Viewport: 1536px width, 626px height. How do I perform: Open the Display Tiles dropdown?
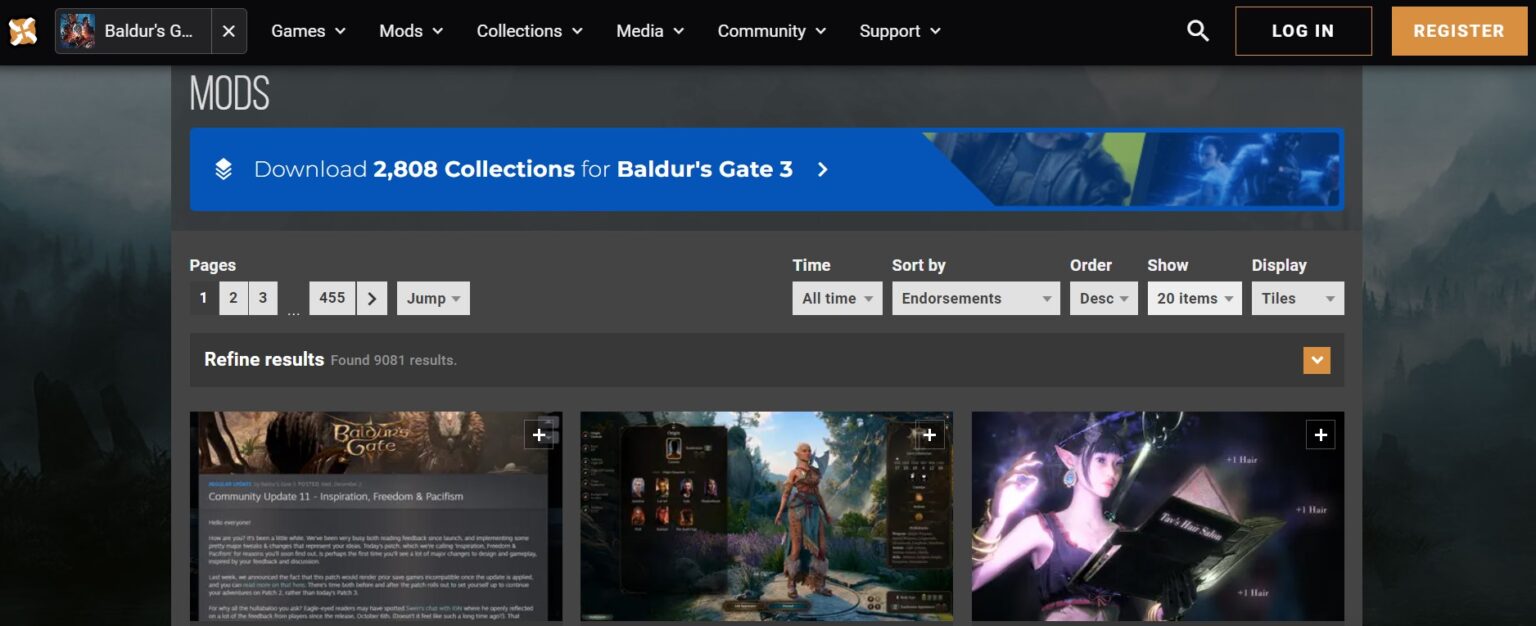[x=1297, y=298]
